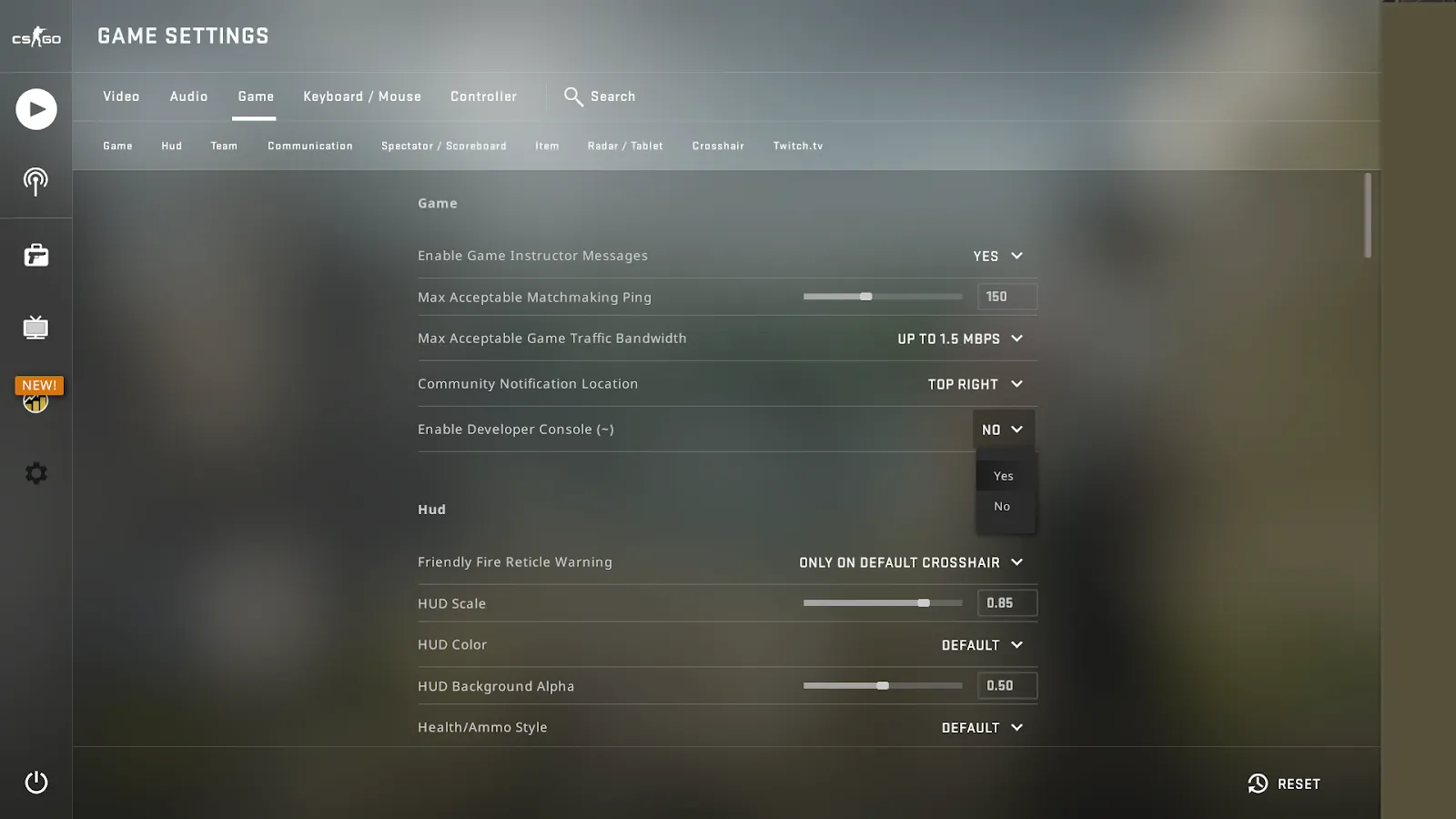Image resolution: width=1456 pixels, height=819 pixels.
Task: Click the Max Acceptable Matchmaking Ping label
Action: pos(534,298)
